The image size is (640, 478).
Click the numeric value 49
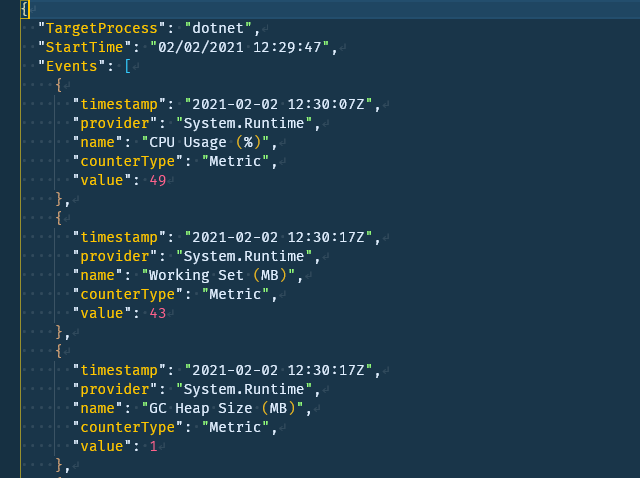coord(158,180)
